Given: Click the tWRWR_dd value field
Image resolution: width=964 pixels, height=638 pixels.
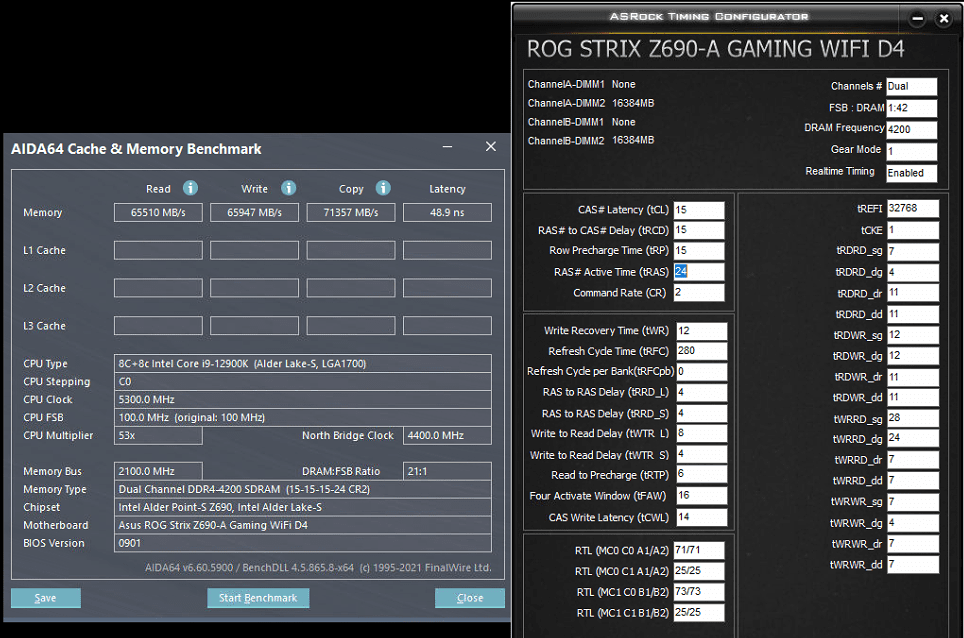Looking at the screenshot, I should tap(913, 565).
